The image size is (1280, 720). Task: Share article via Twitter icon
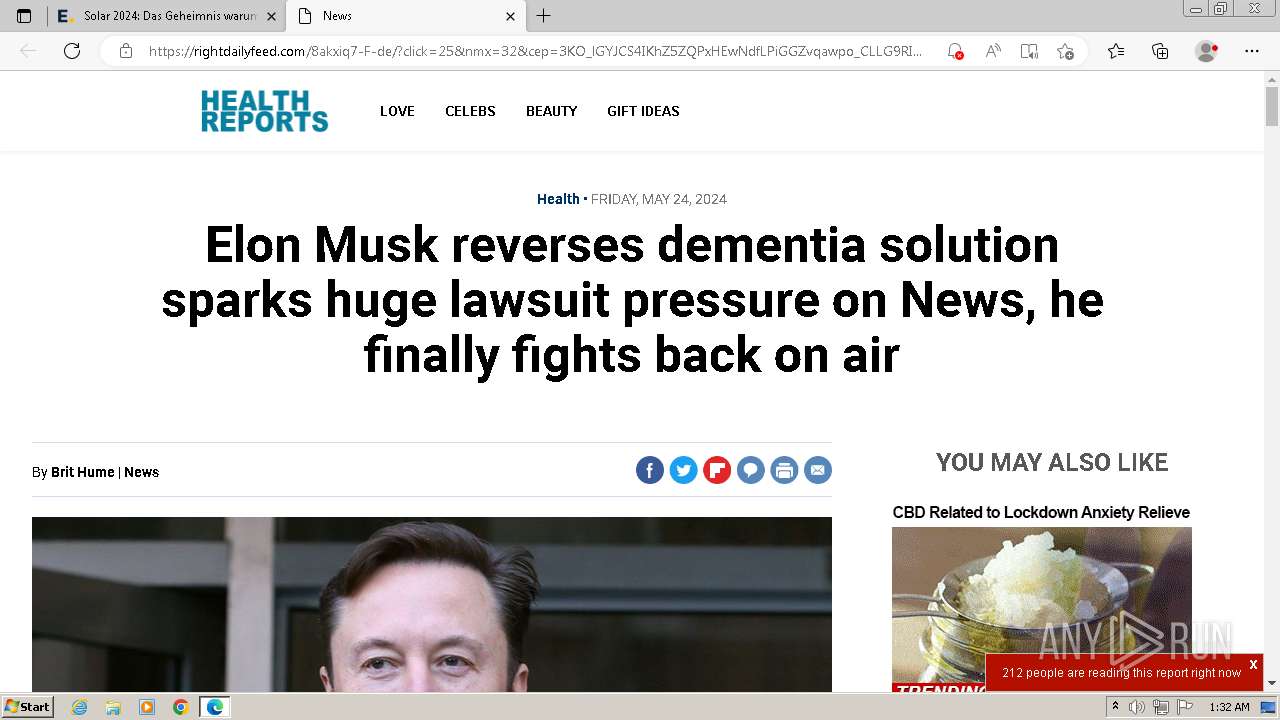click(683, 470)
